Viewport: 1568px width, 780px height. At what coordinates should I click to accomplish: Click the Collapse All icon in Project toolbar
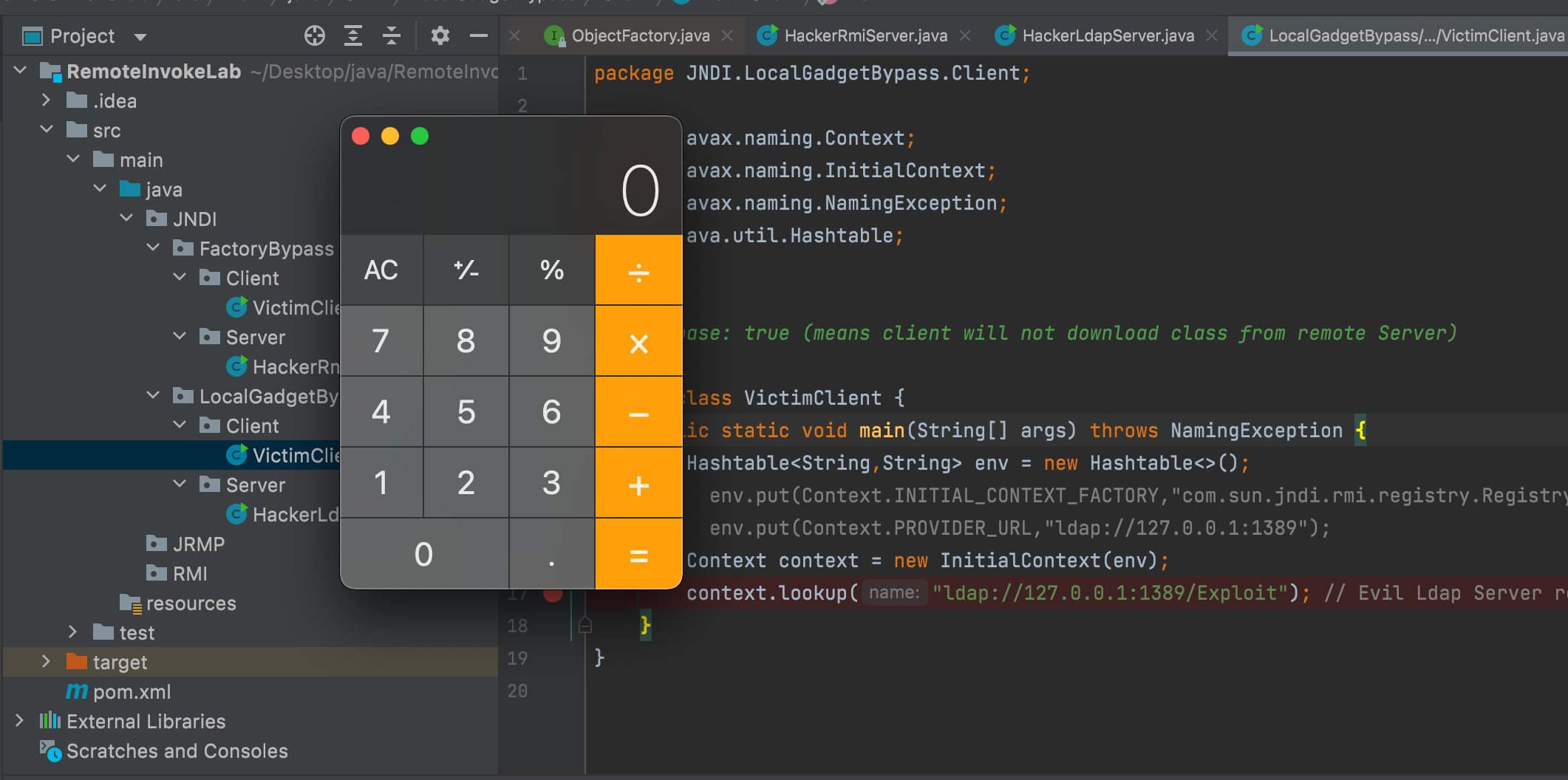[x=392, y=35]
